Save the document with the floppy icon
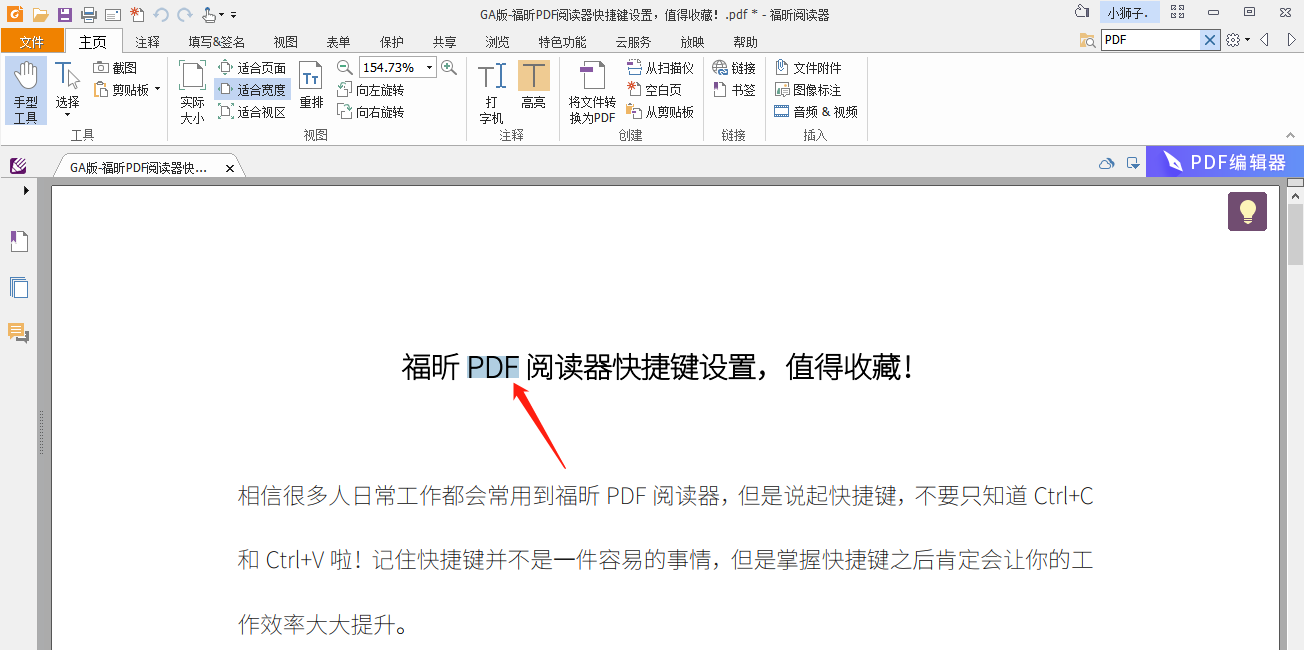 click(x=64, y=14)
